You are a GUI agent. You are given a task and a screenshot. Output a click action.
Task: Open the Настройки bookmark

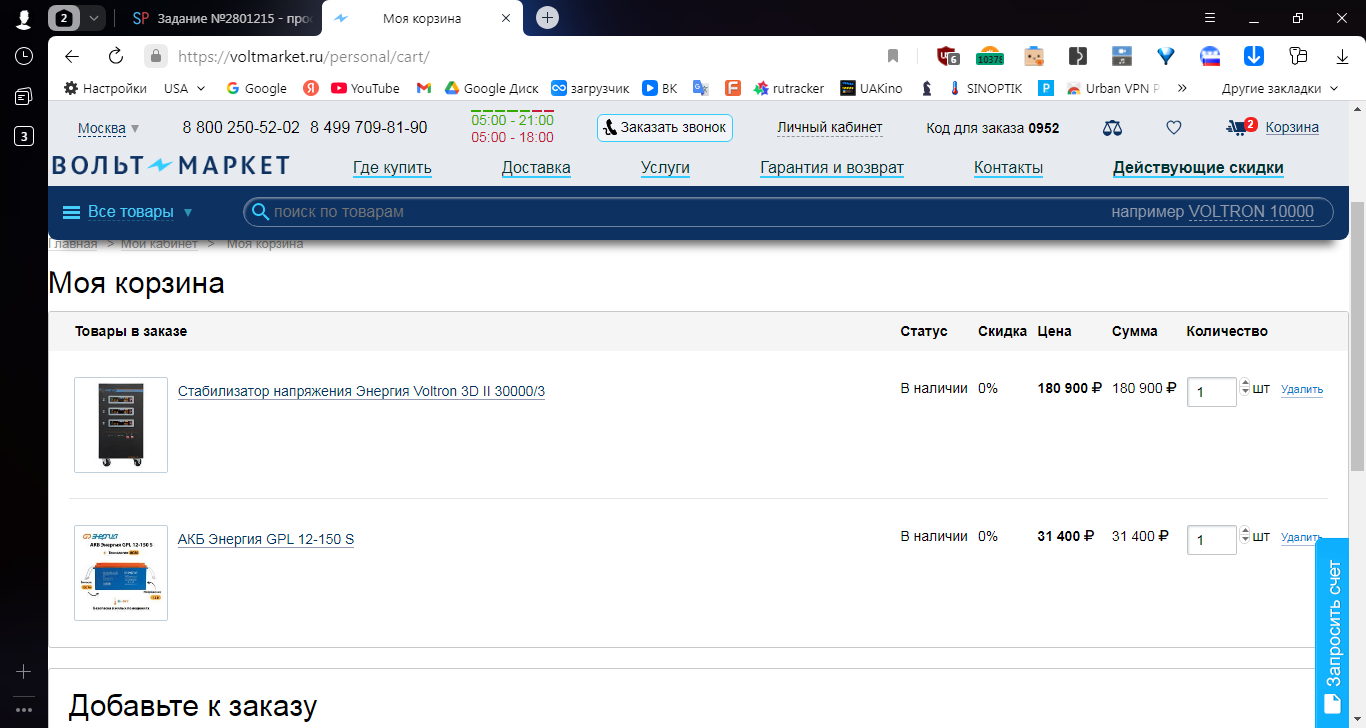pos(105,88)
